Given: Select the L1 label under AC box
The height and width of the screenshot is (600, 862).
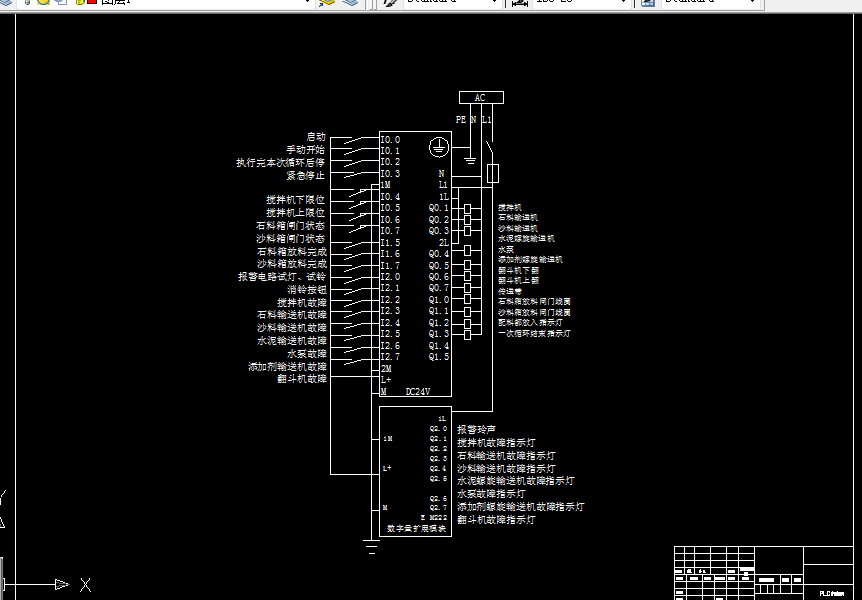Looking at the screenshot, I should pyautogui.click(x=487, y=119).
